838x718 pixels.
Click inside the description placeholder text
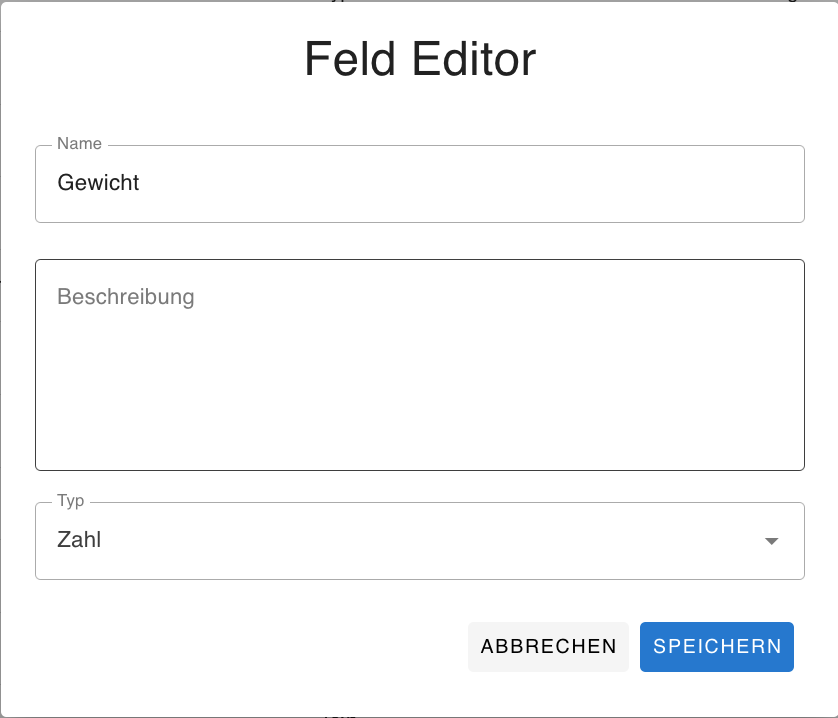click(x=126, y=297)
